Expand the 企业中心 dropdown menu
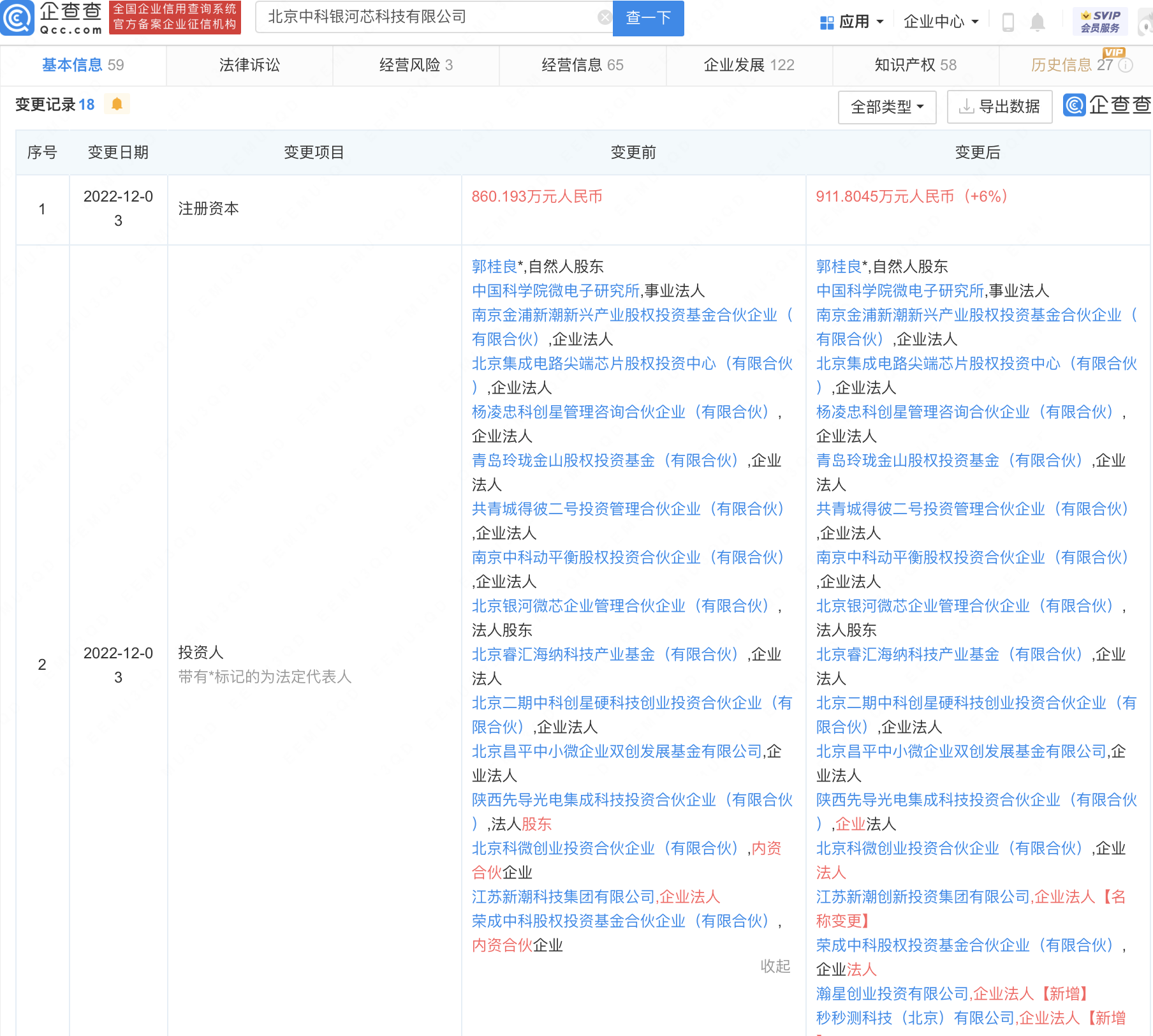 [941, 22]
